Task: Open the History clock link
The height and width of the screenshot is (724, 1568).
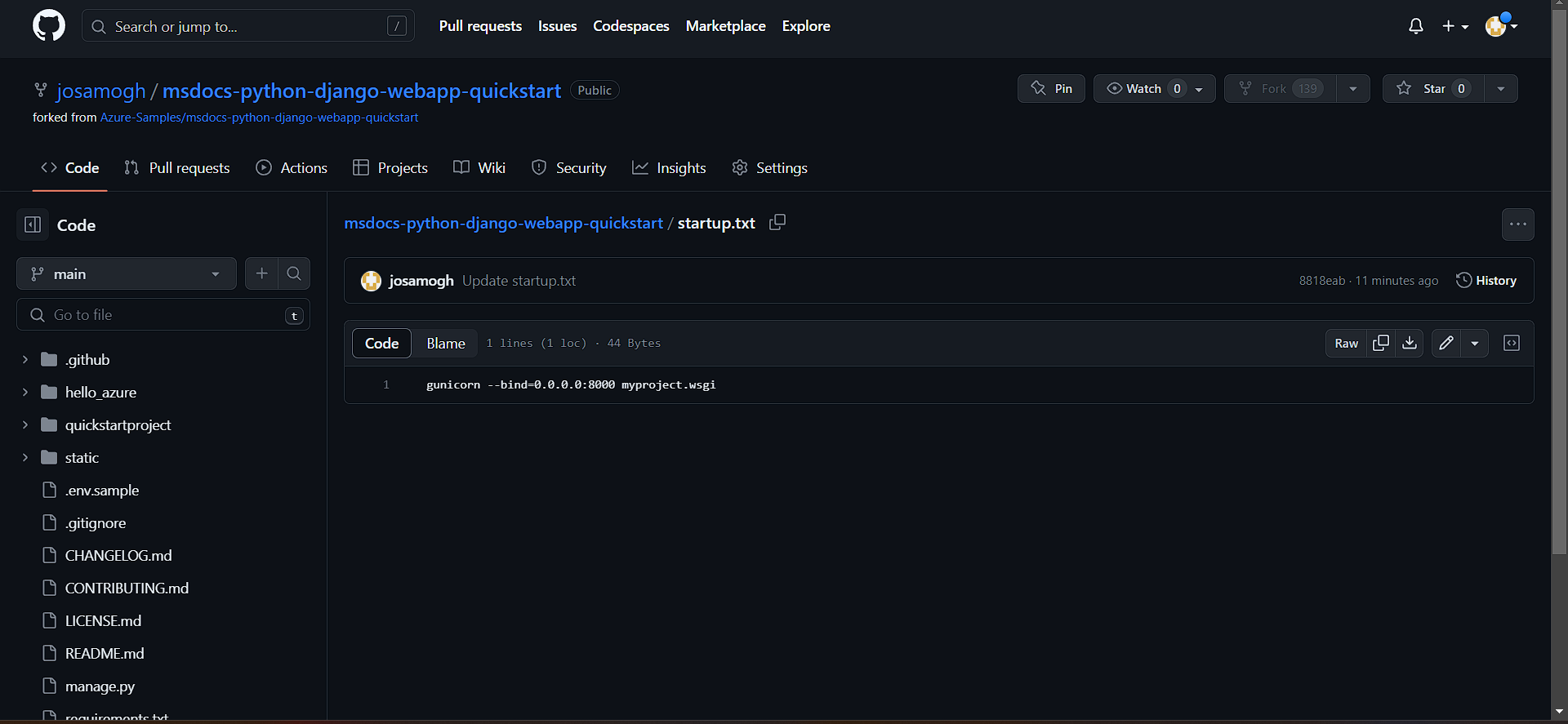Action: click(1486, 280)
